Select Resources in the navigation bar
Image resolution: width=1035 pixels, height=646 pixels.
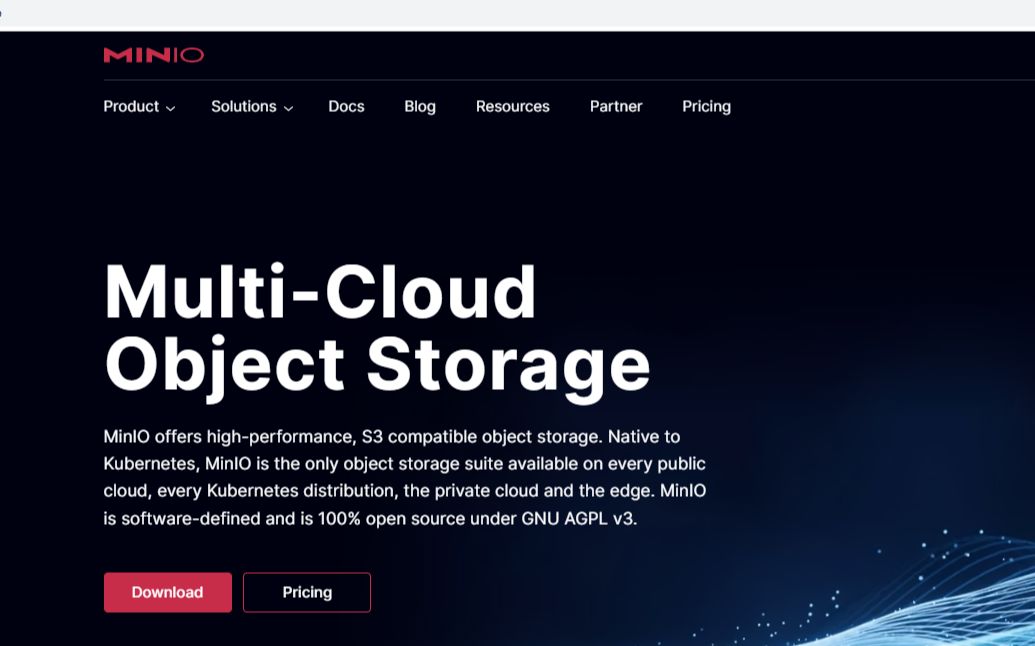click(513, 106)
